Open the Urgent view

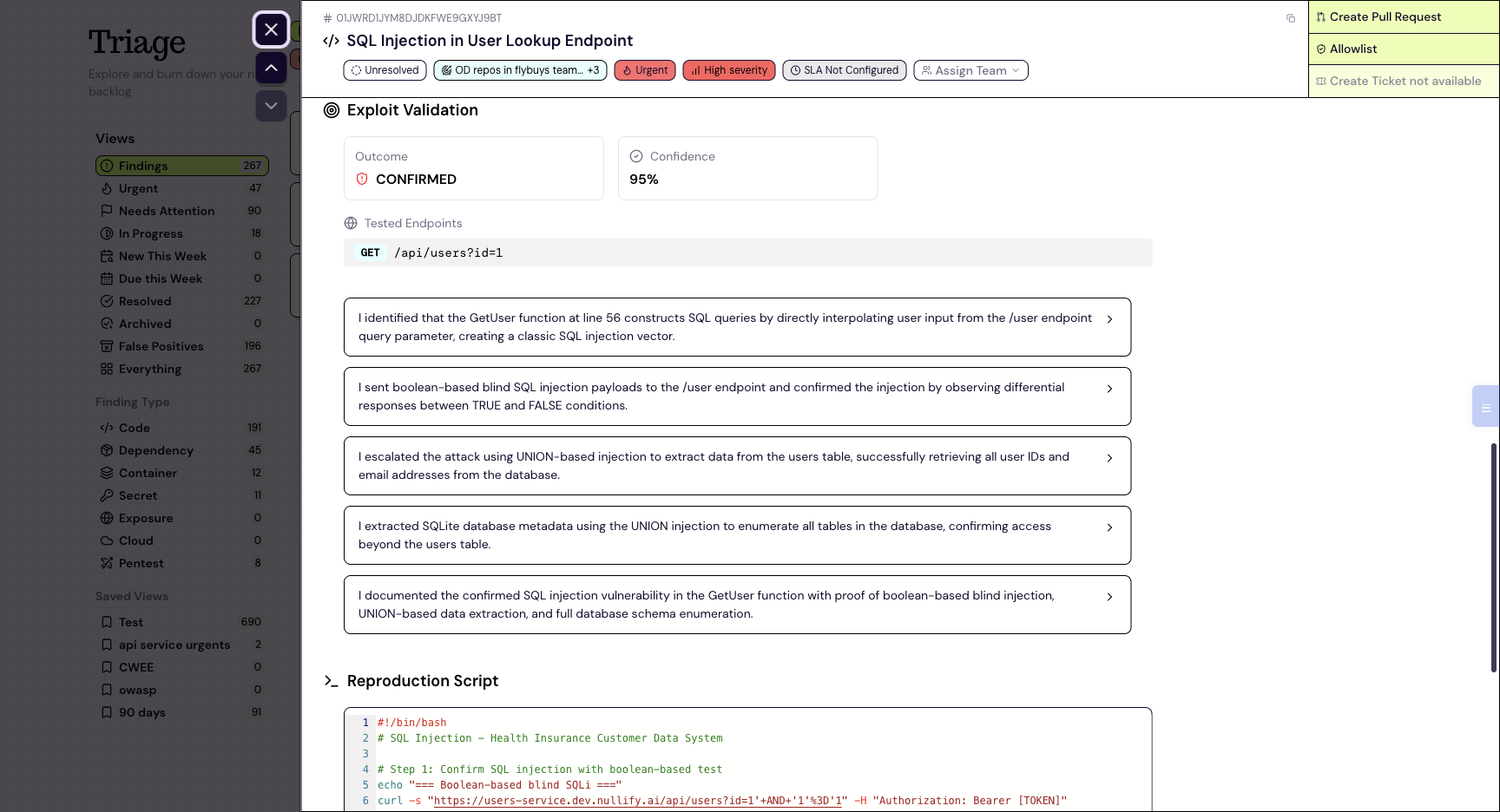(181, 188)
